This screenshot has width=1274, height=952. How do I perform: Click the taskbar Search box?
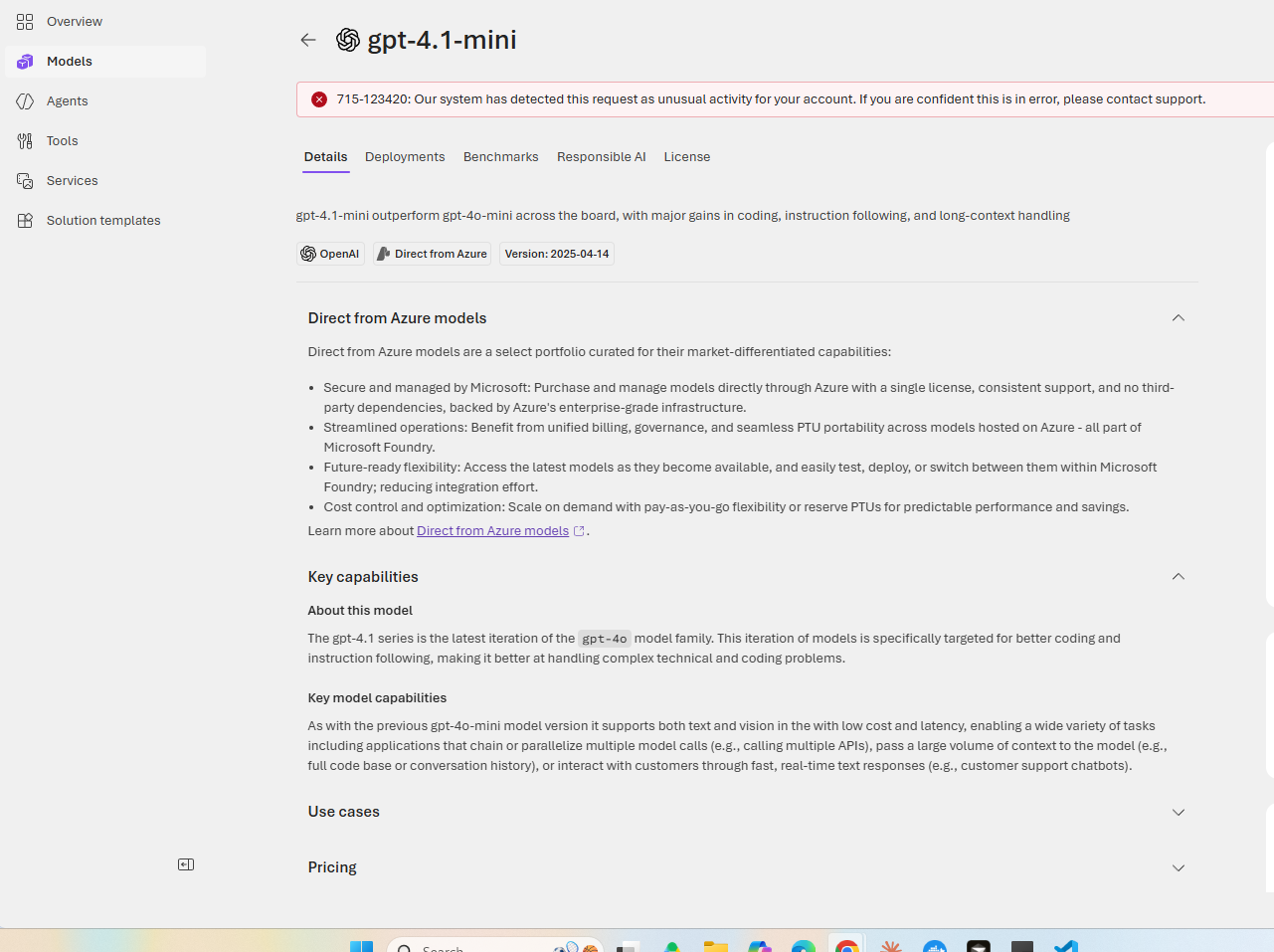click(494, 947)
